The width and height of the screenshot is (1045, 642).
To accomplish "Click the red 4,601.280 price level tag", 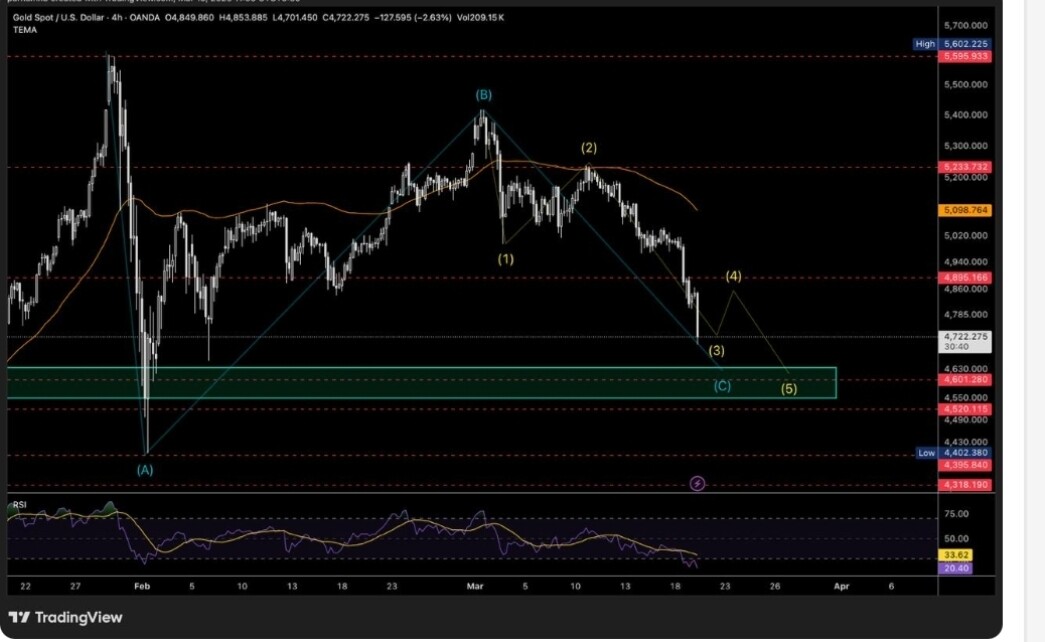I will (x=965, y=379).
